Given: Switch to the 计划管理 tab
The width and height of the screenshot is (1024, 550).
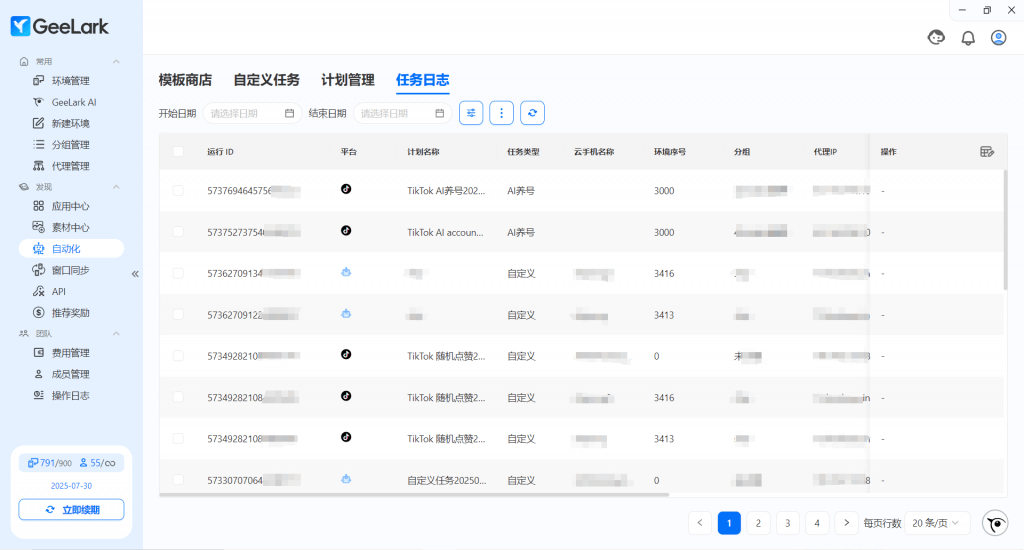Looking at the screenshot, I should click(347, 80).
